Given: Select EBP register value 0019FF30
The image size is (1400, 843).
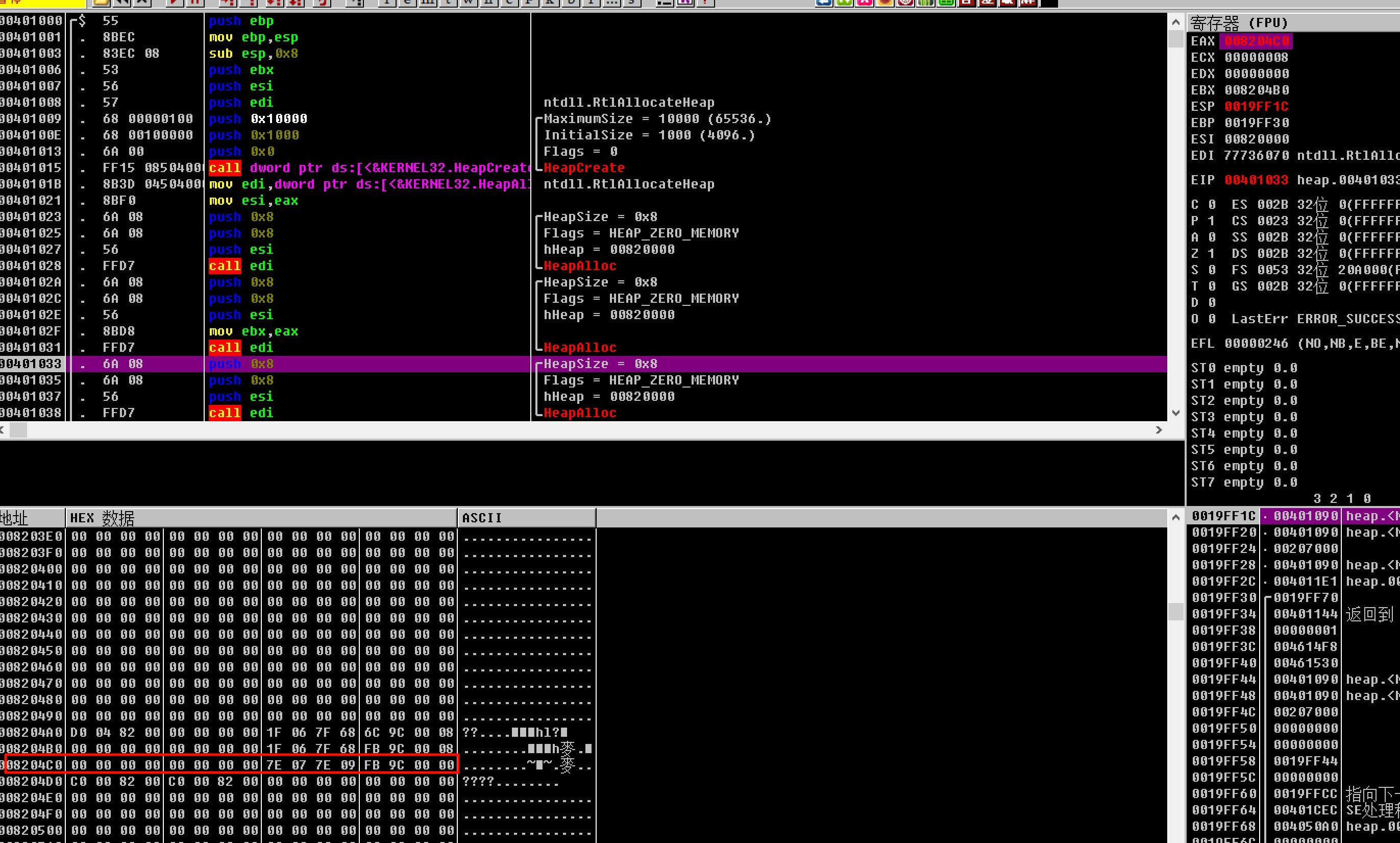Looking at the screenshot, I should [x=1257, y=123].
